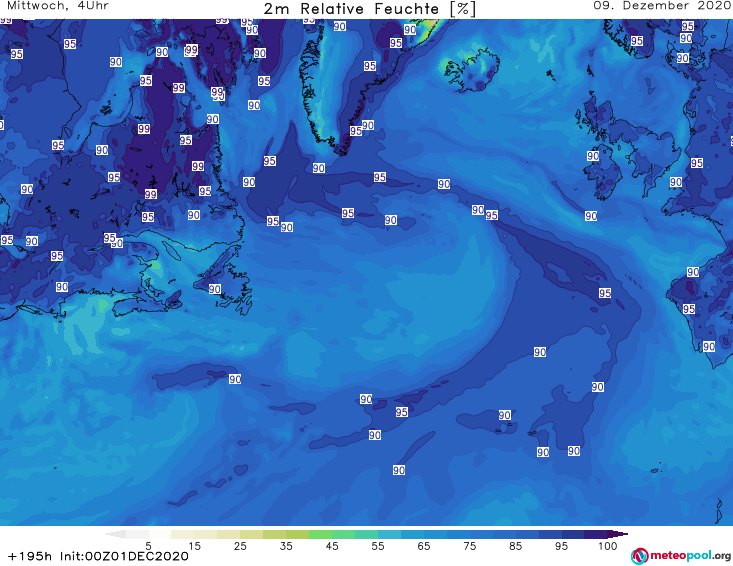Click the "+195h" forecast hour text
The height and width of the screenshot is (566, 733).
tap(30, 556)
